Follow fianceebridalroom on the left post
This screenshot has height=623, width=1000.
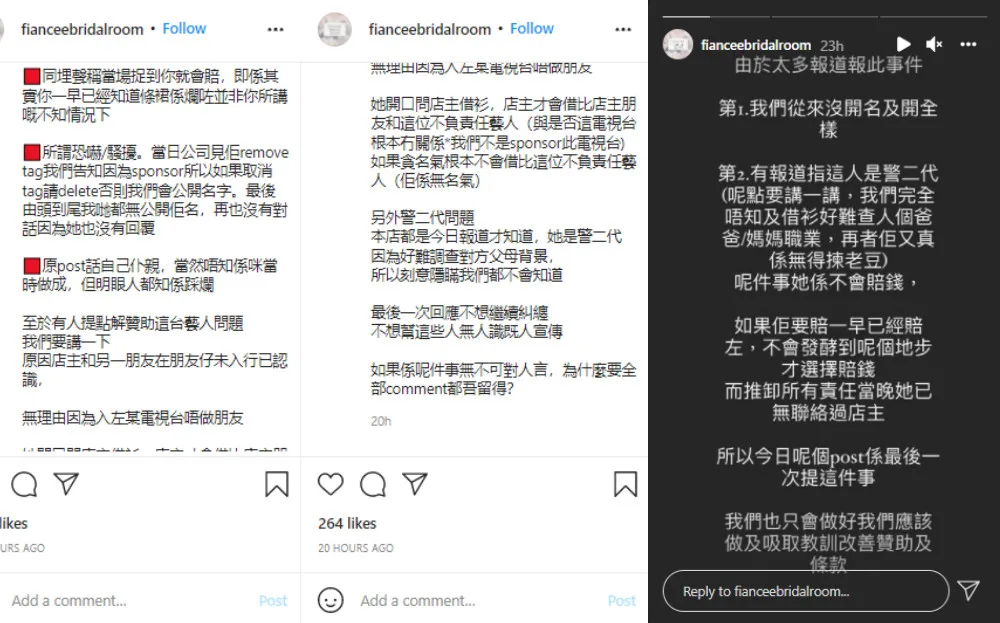pos(184,29)
